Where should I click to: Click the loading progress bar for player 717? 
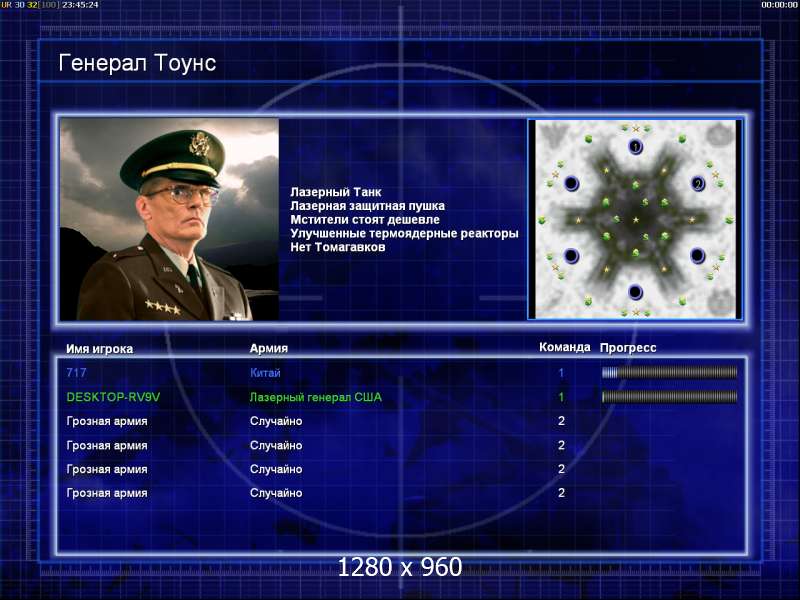pyautogui.click(x=669, y=372)
